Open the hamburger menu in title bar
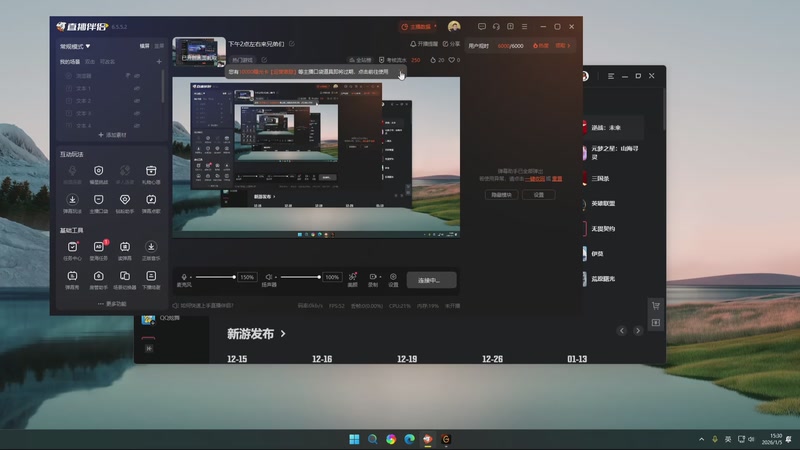Viewport: 800px width, 450px height. click(524, 27)
